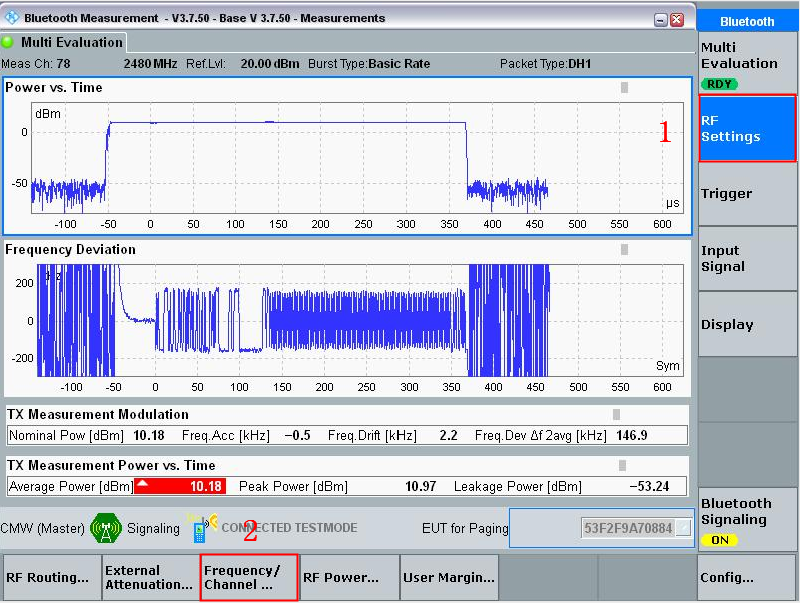
Task: Minimize the Bluetooth Measurement window
Action: coord(661,20)
